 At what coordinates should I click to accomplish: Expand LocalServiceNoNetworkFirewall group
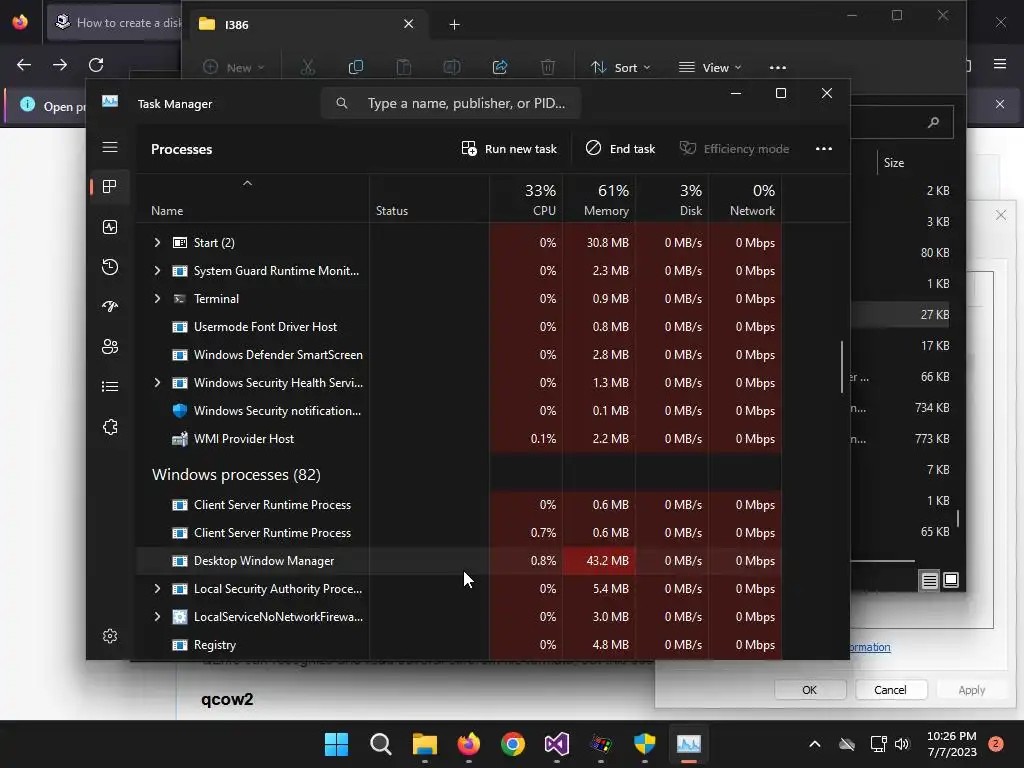click(157, 616)
